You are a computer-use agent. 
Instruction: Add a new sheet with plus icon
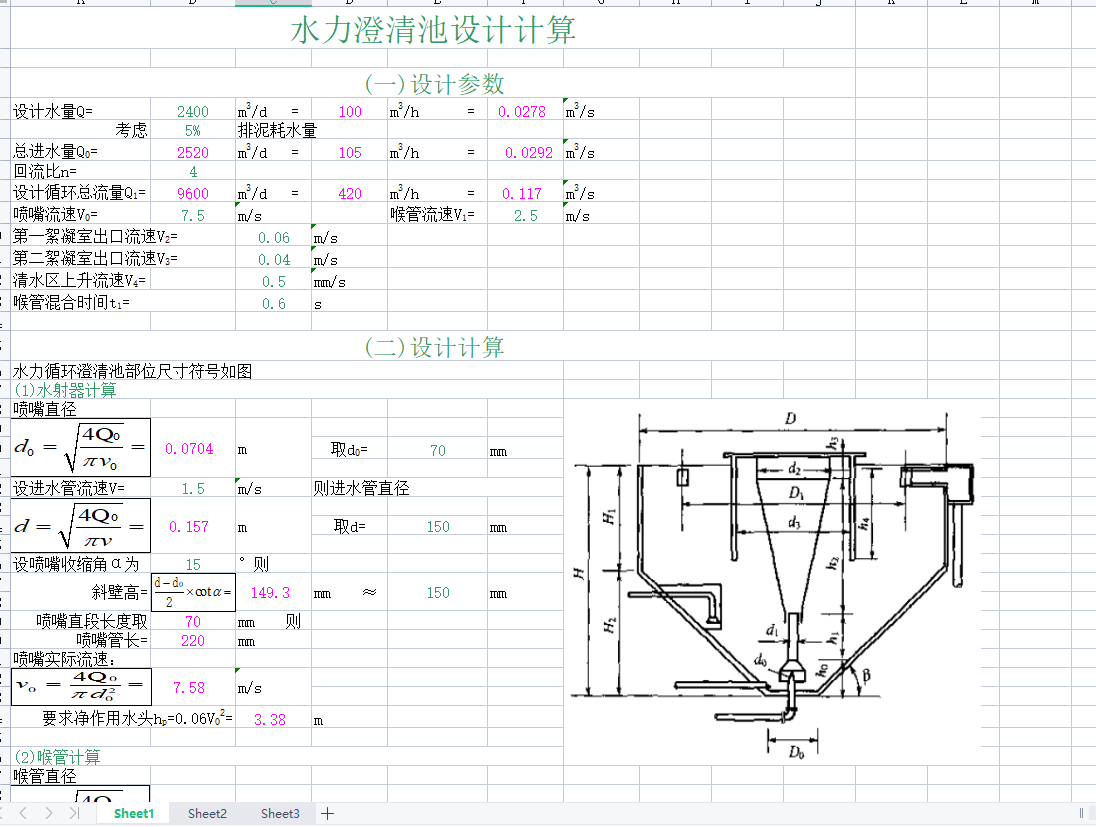[x=327, y=813]
